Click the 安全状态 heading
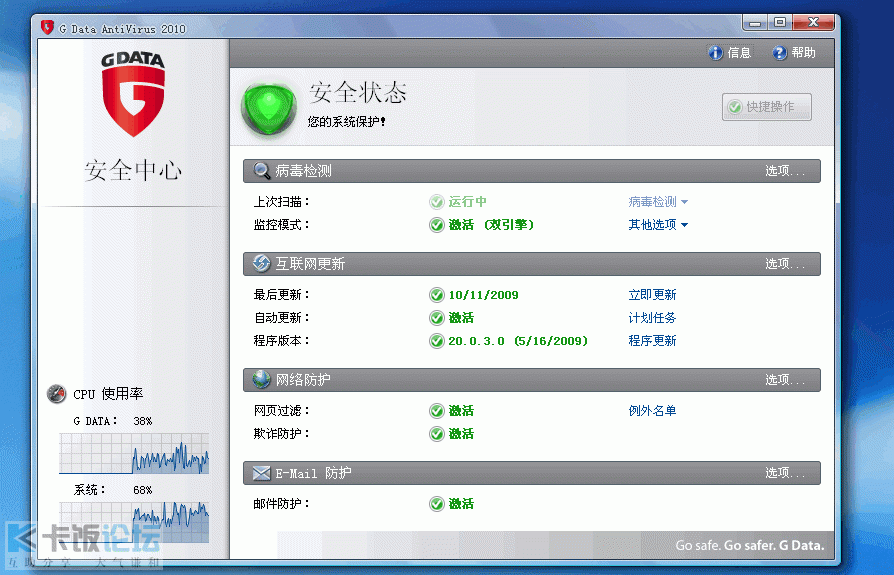This screenshot has width=894, height=575. coord(358,93)
